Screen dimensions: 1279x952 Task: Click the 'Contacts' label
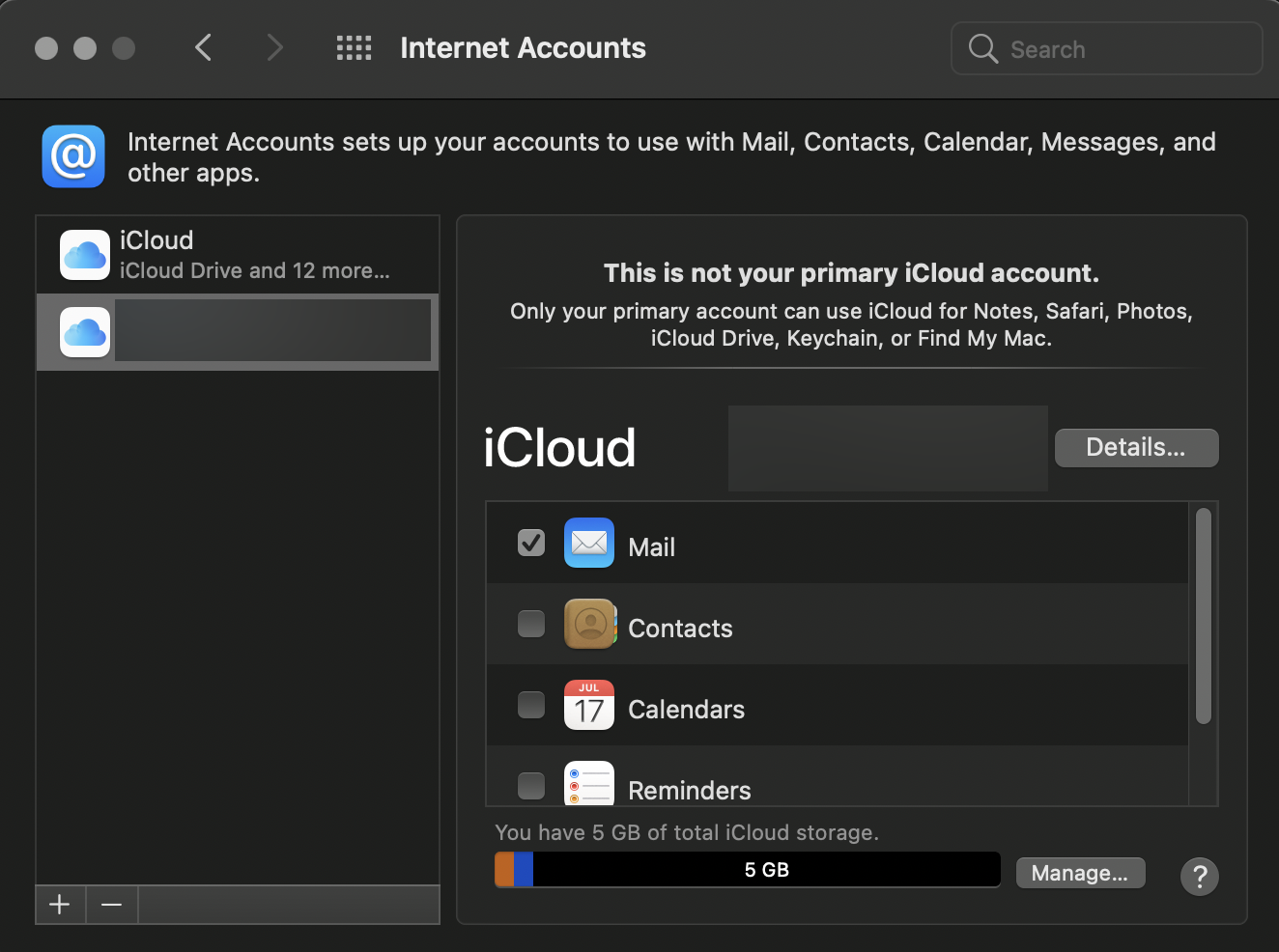680,628
